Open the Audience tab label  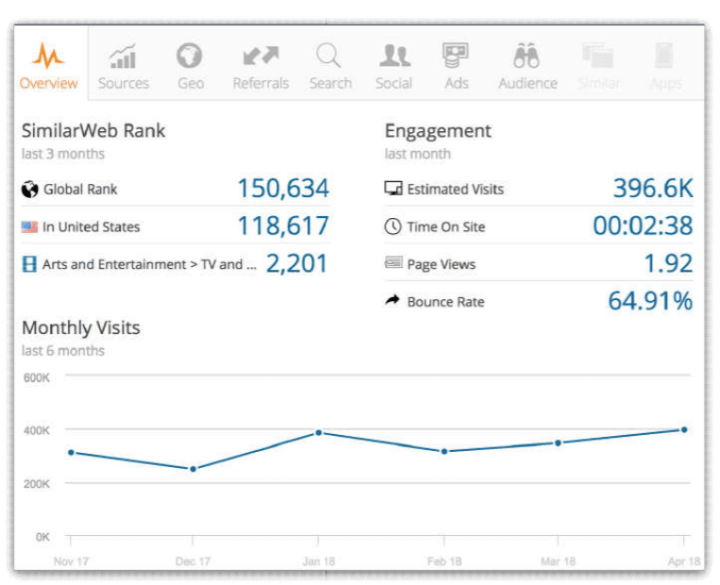pos(528,83)
